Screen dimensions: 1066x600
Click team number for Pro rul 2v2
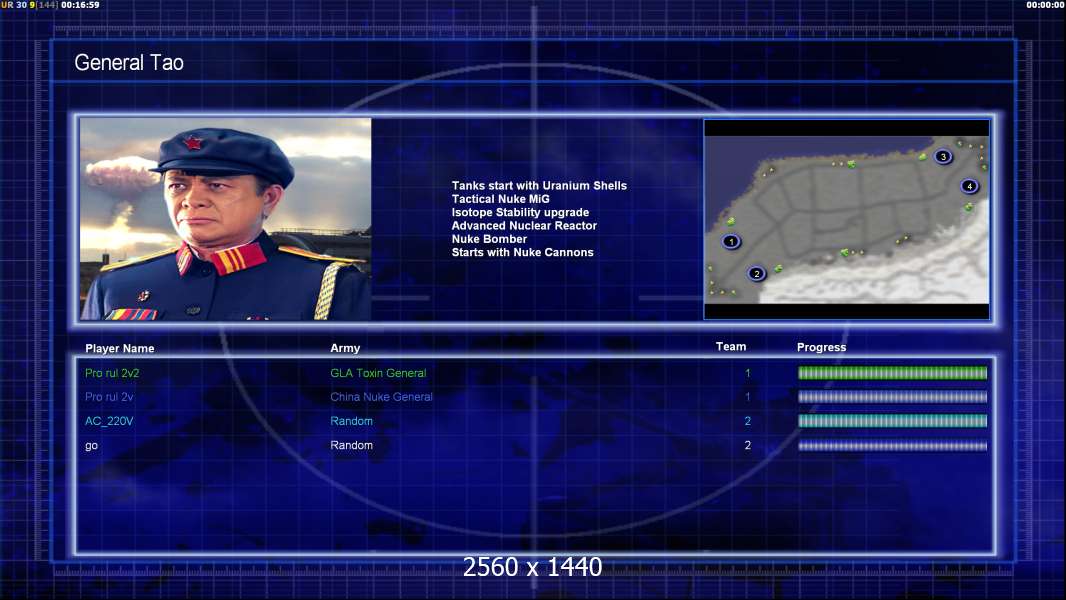tap(748, 373)
